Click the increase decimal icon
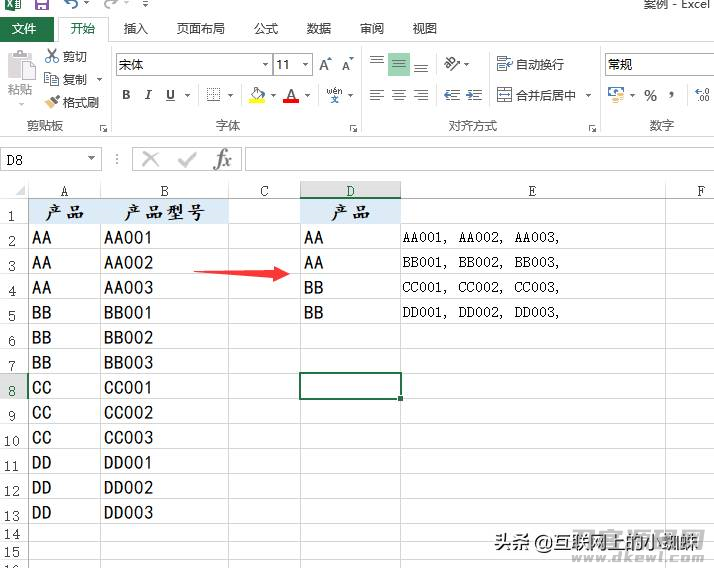Screen dimensions: 714x568 703,95
